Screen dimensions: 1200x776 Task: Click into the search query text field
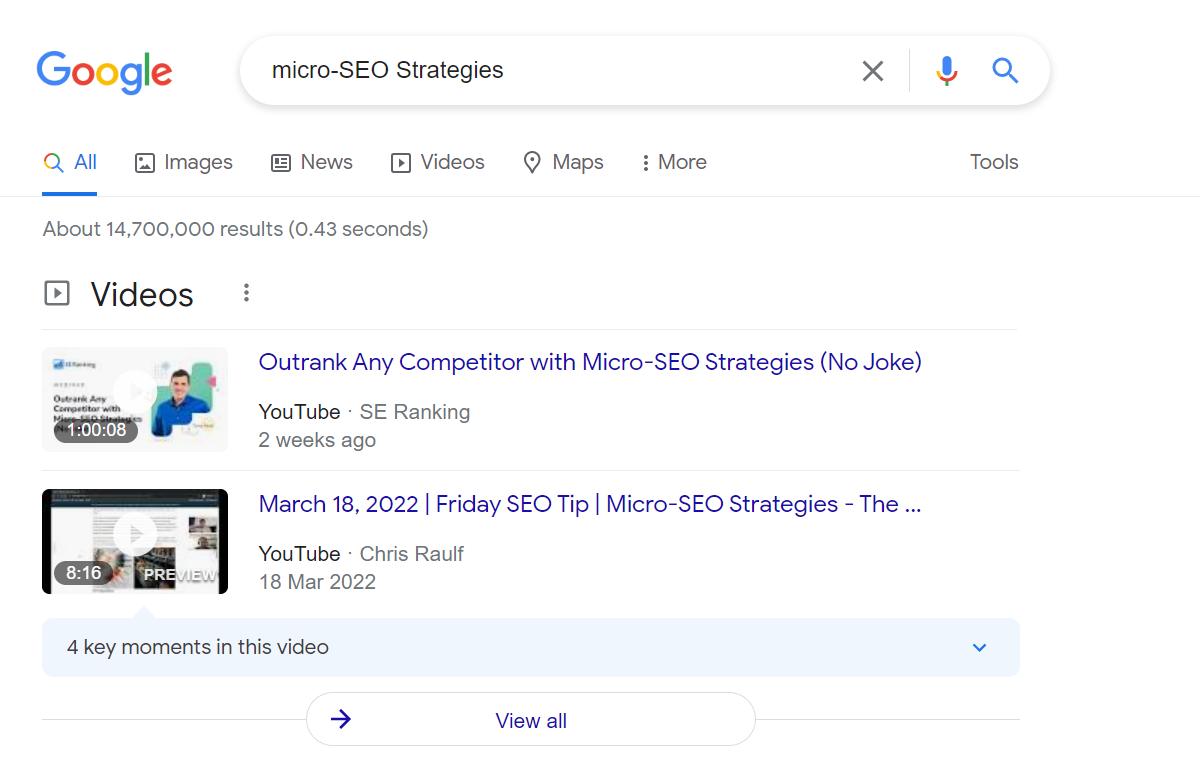pos(550,71)
